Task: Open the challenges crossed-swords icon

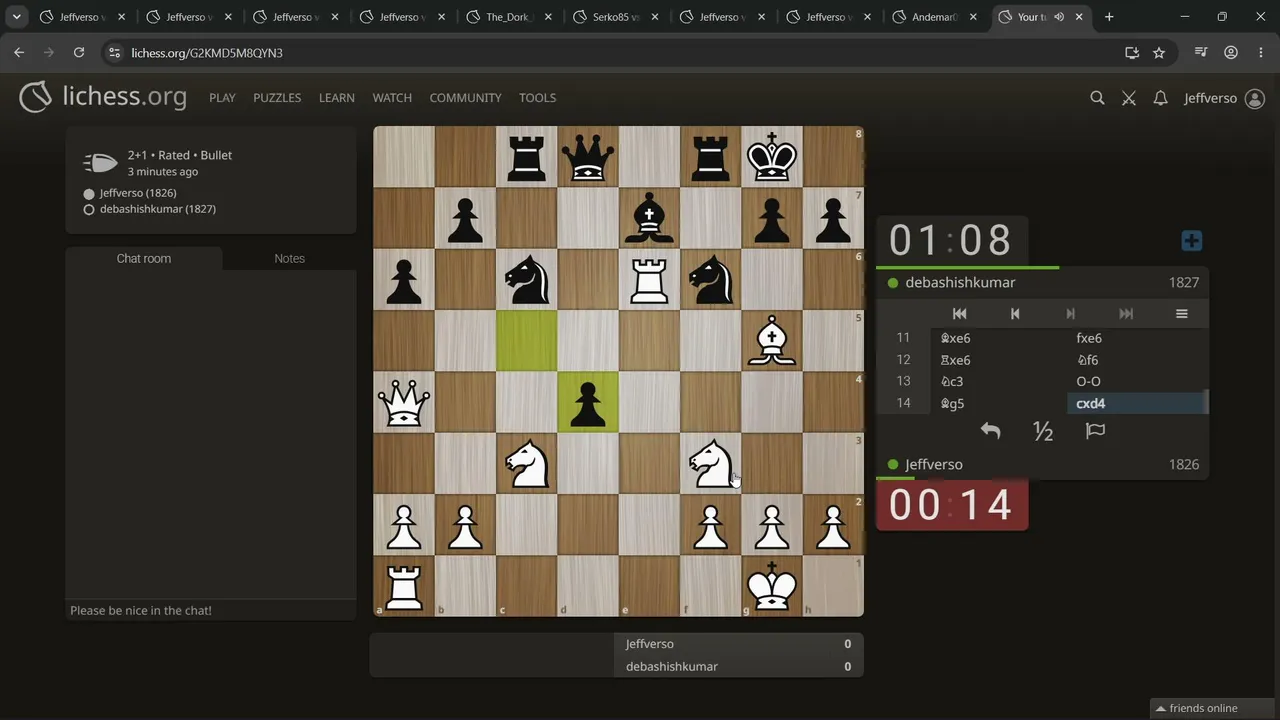Action: coord(1129,98)
